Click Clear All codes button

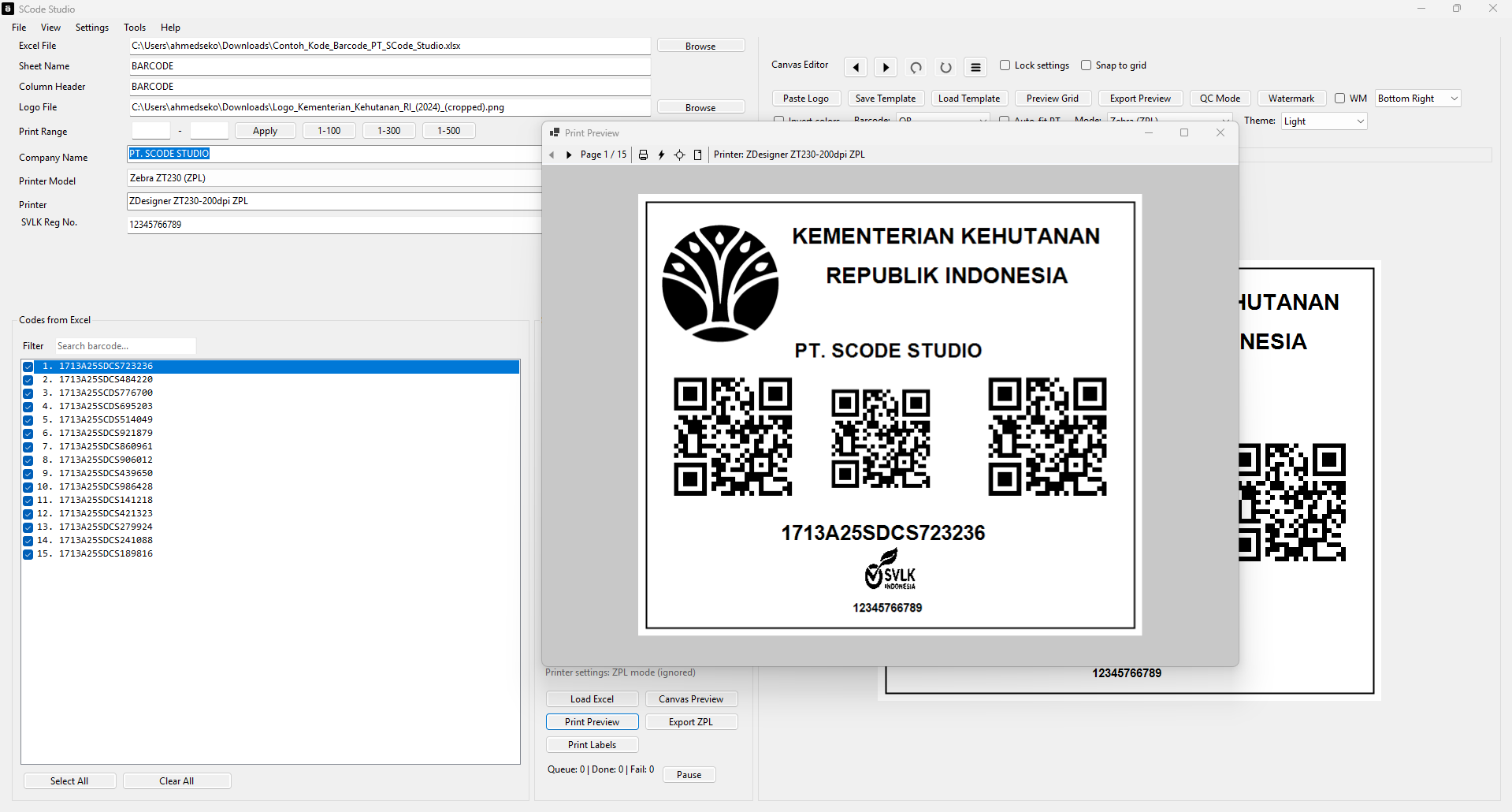(x=176, y=781)
